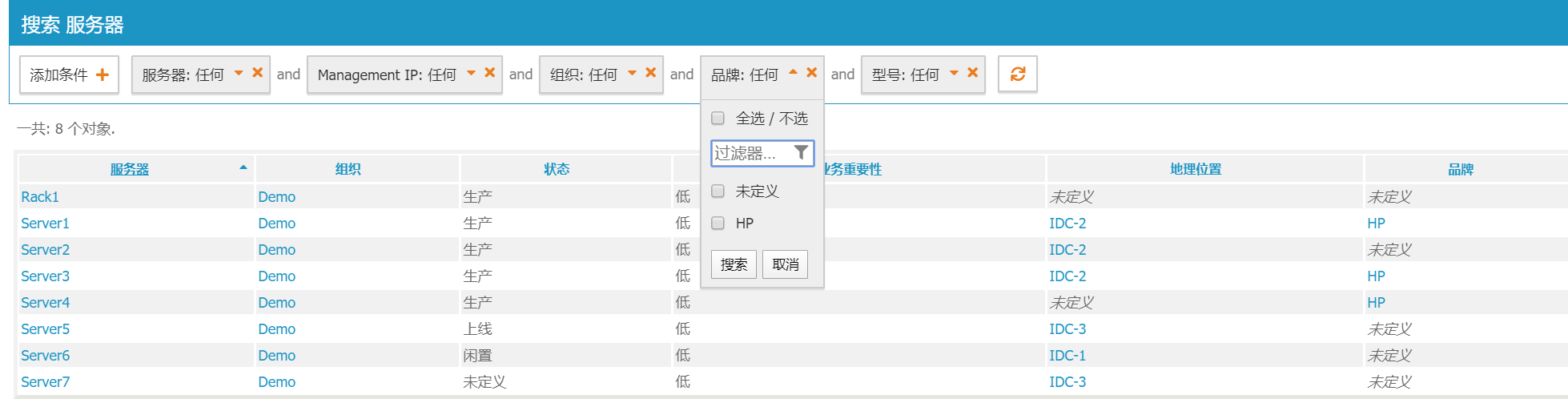Viewport: 1568px width, 403px height.
Task: Check the HP brand checkbox
Action: [x=718, y=224]
